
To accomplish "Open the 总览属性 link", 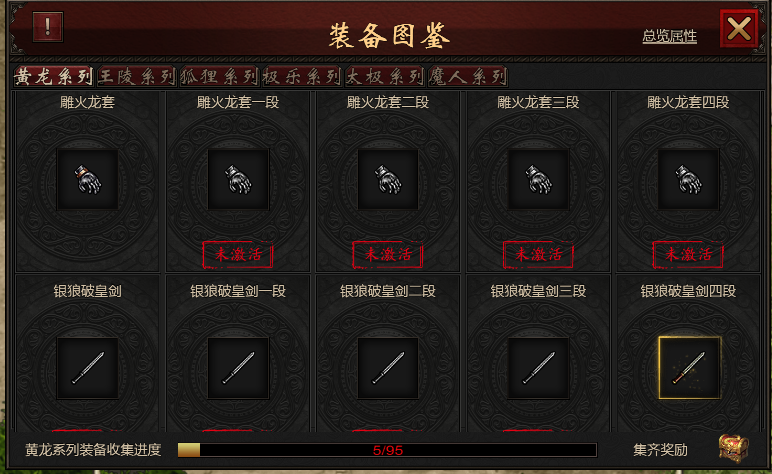I will click(669, 36).
